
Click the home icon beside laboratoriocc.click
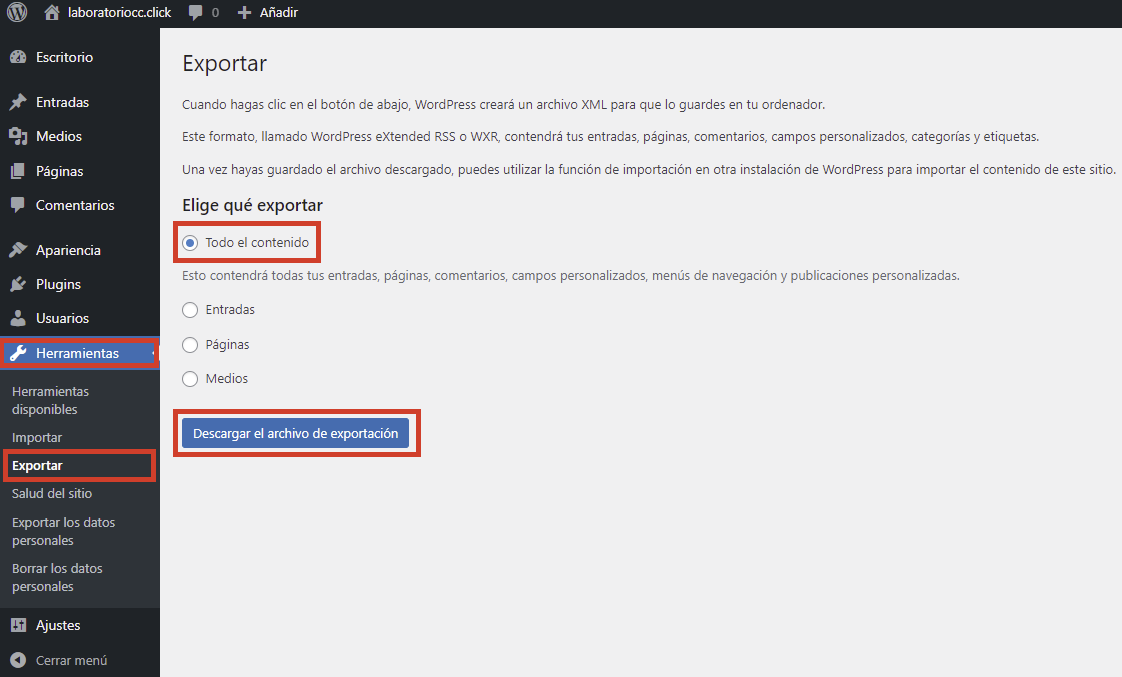click(x=52, y=12)
